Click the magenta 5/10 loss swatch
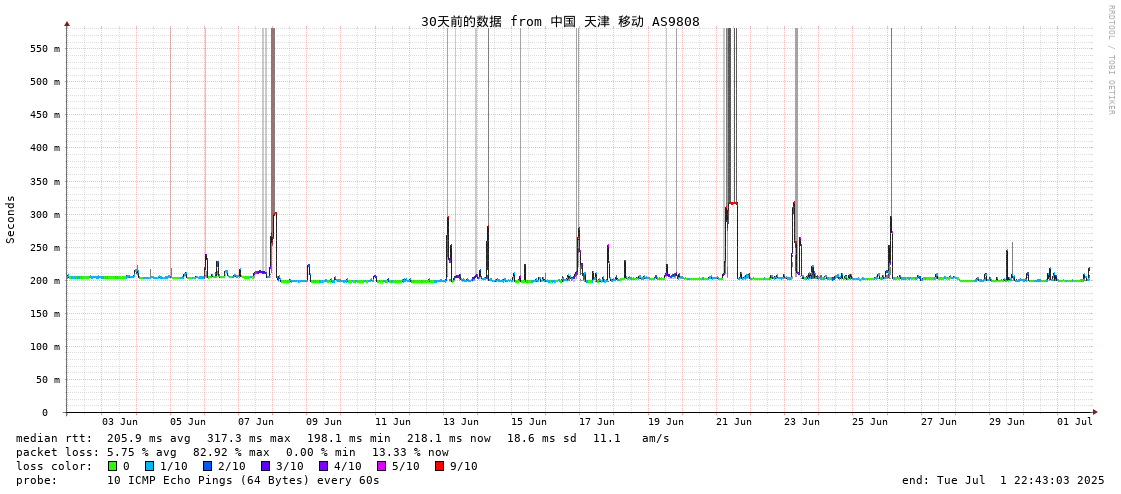Viewport: 1121px width, 494px height. (381, 466)
